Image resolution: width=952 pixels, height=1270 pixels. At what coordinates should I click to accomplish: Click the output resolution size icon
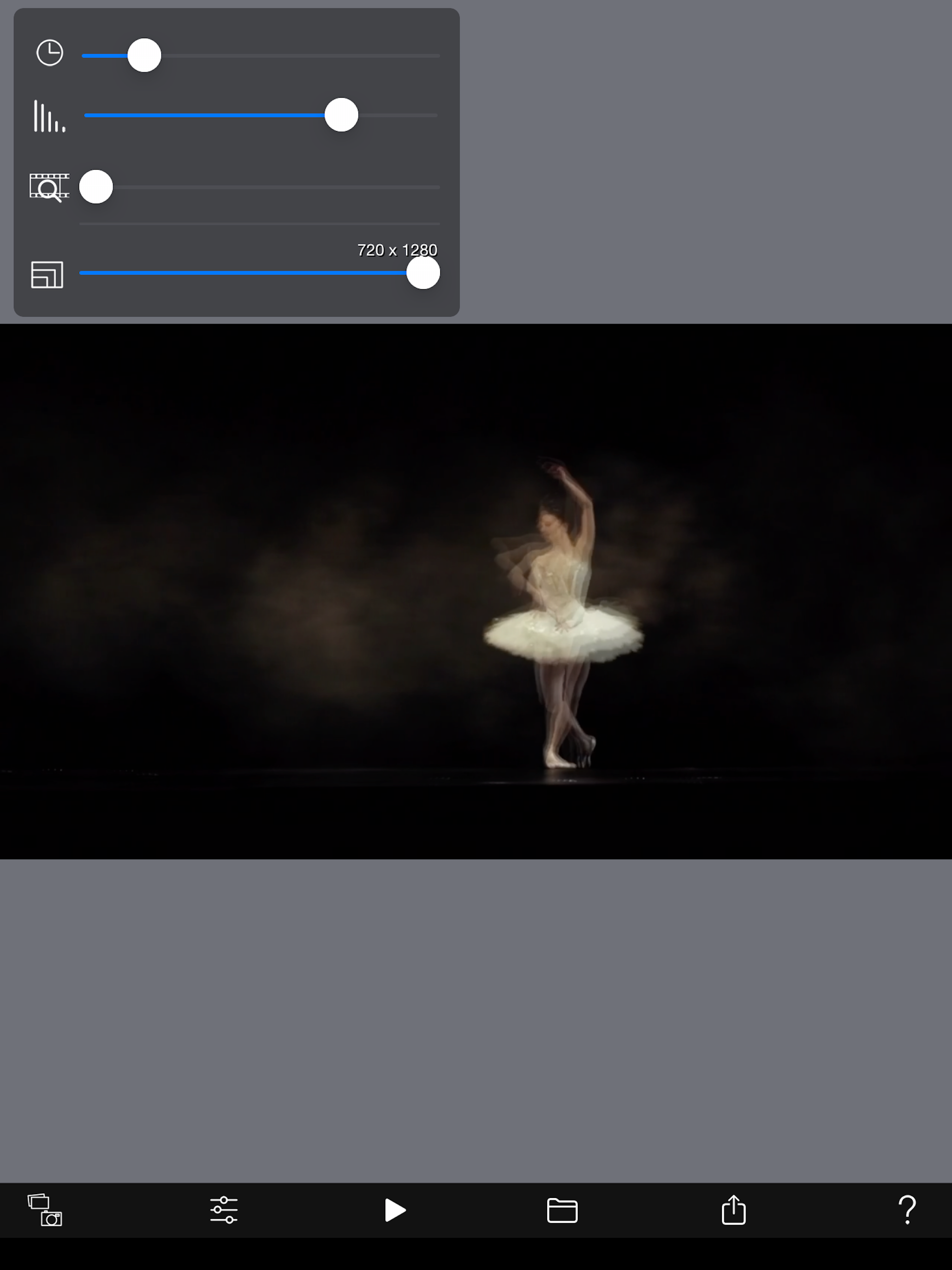tap(47, 274)
